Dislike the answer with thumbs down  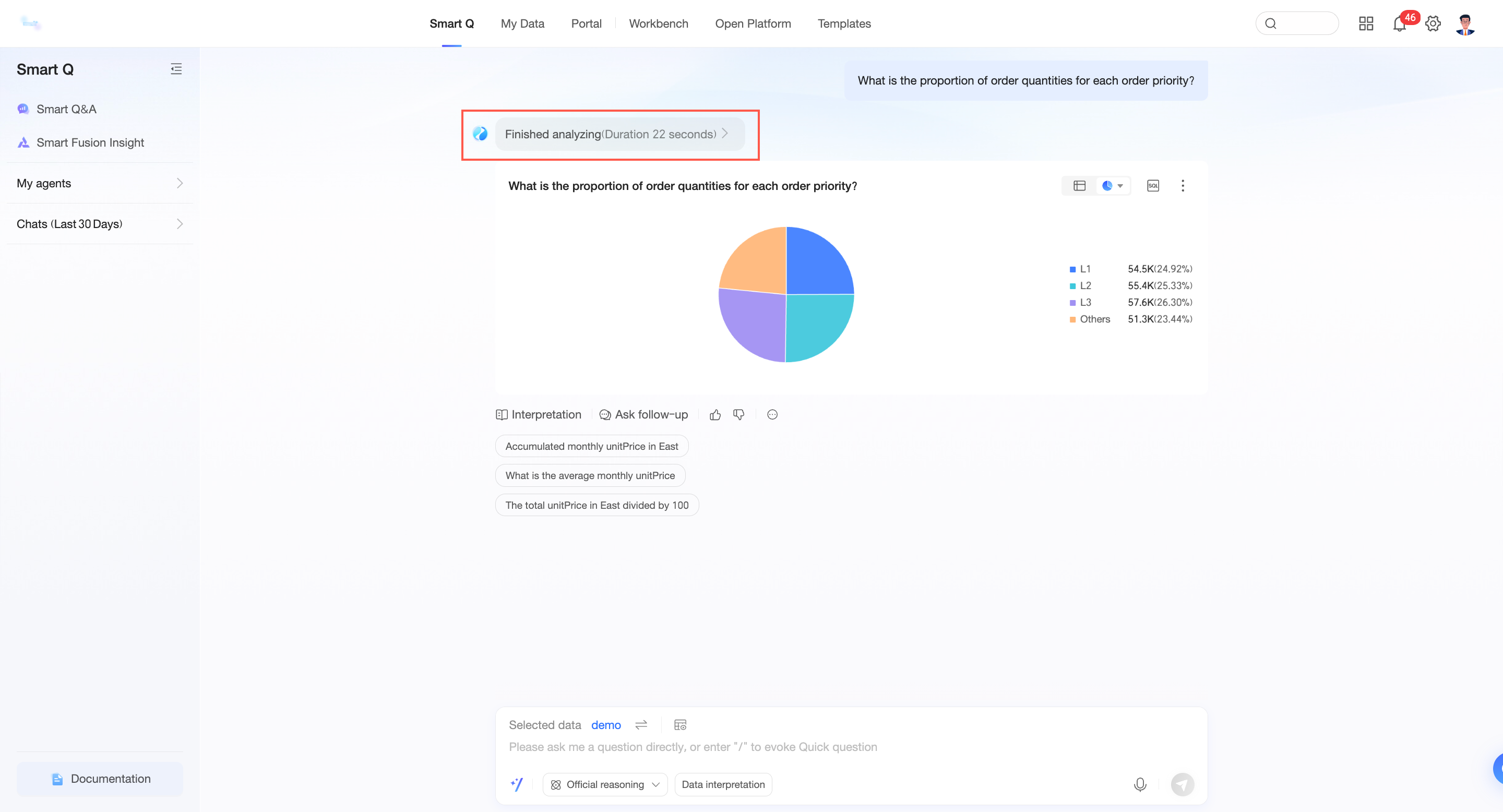point(738,415)
